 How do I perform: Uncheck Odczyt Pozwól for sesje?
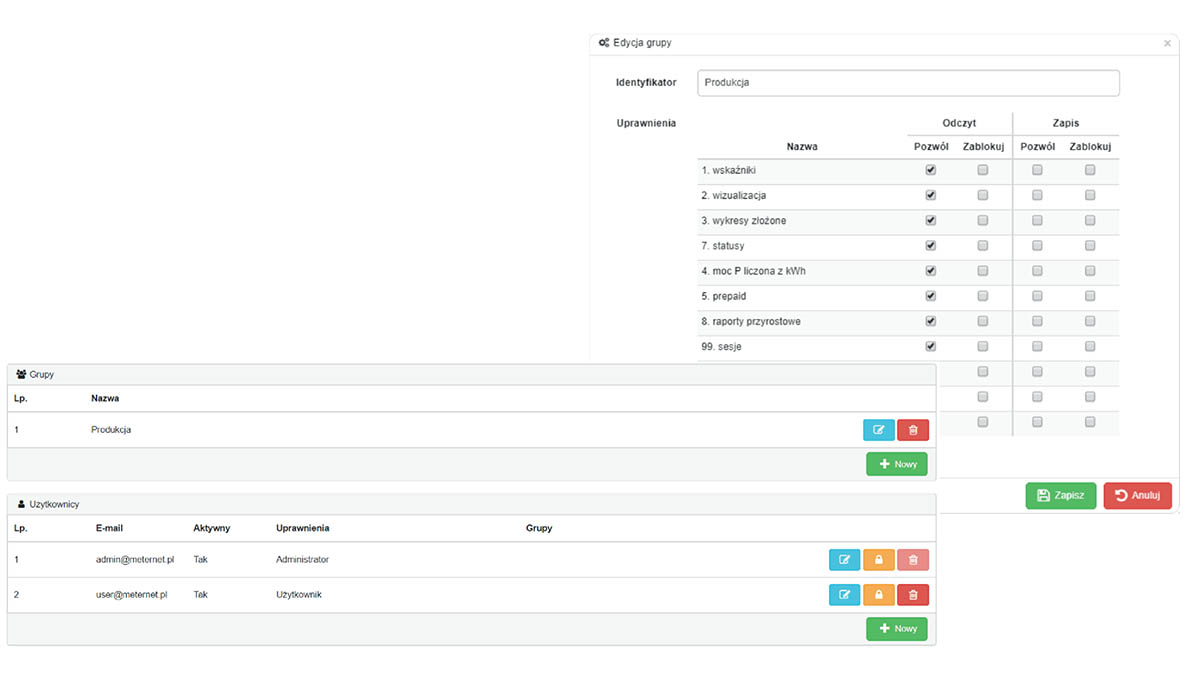pyautogui.click(x=931, y=347)
